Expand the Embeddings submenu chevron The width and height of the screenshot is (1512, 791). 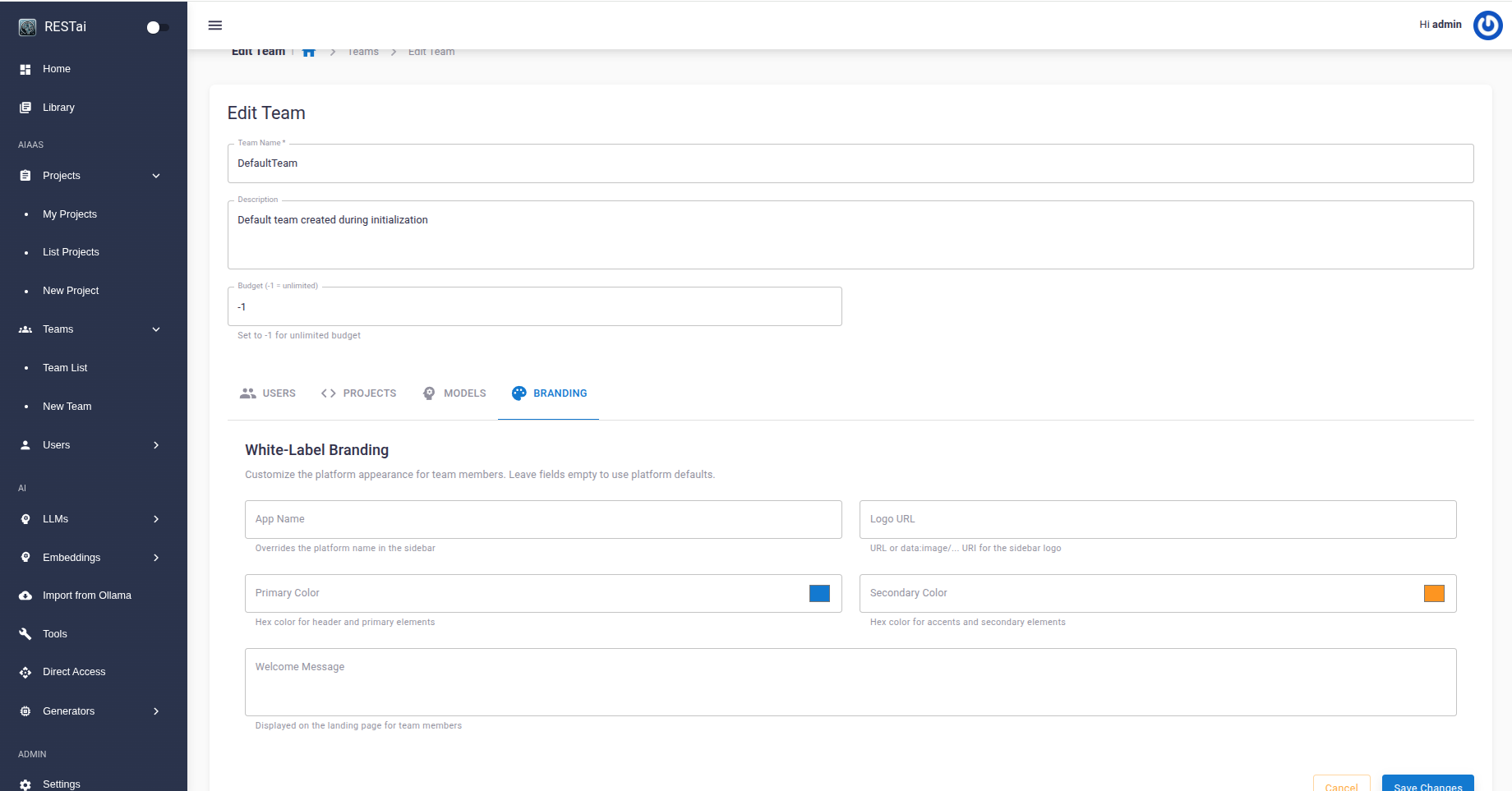tap(156, 558)
